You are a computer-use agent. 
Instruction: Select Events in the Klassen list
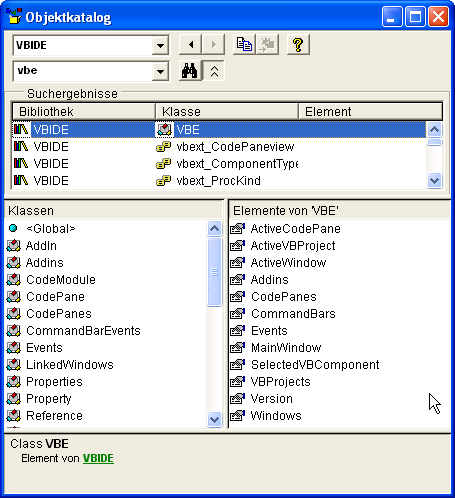(44, 348)
